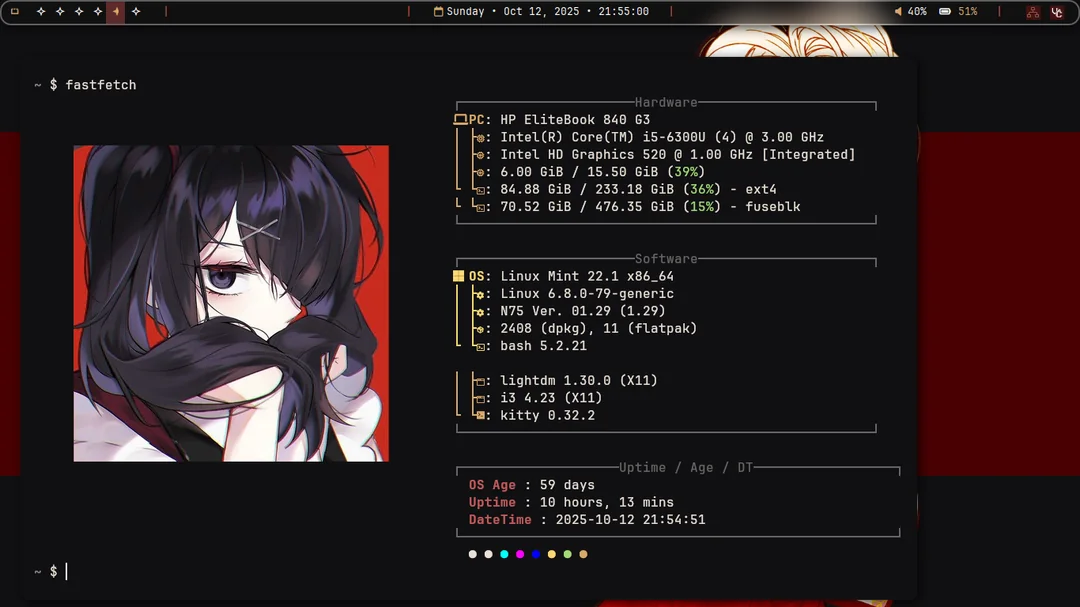Click the green color dot
1080x607 pixels.
pos(568,554)
